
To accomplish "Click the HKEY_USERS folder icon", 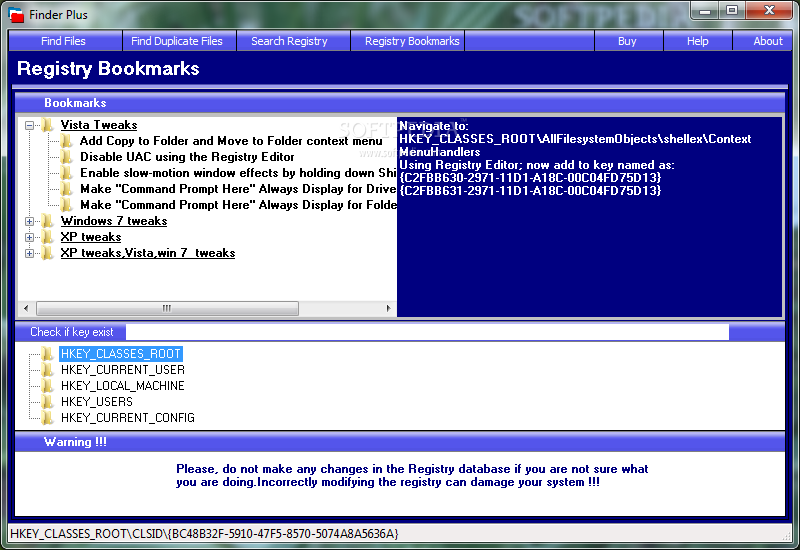I will [x=47, y=402].
